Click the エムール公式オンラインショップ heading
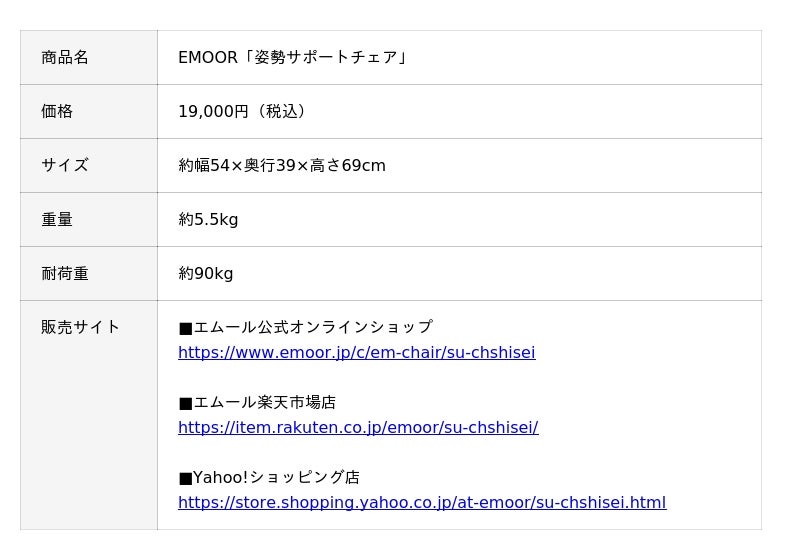Image resolution: width=800 pixels, height=560 pixels. (313, 327)
